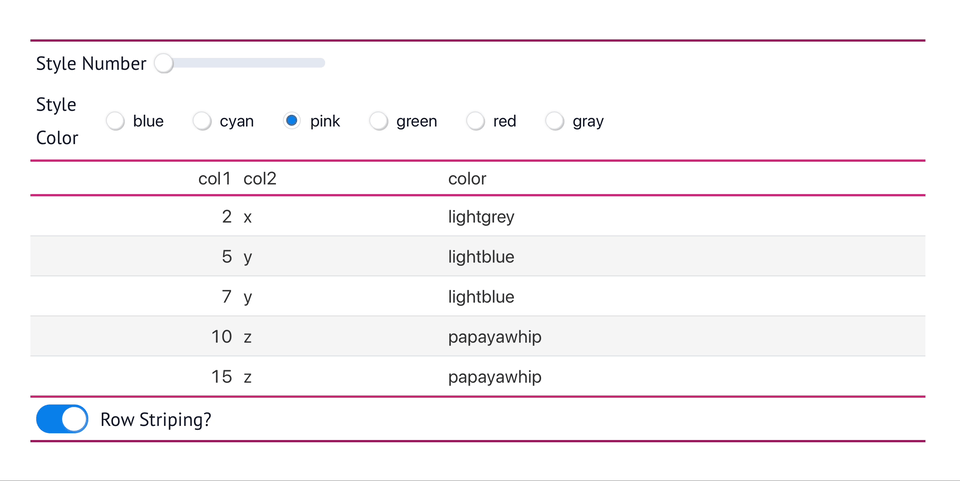The height and width of the screenshot is (481, 960).
Task: Click right end of Style Number slider track
Action: (x=322, y=64)
